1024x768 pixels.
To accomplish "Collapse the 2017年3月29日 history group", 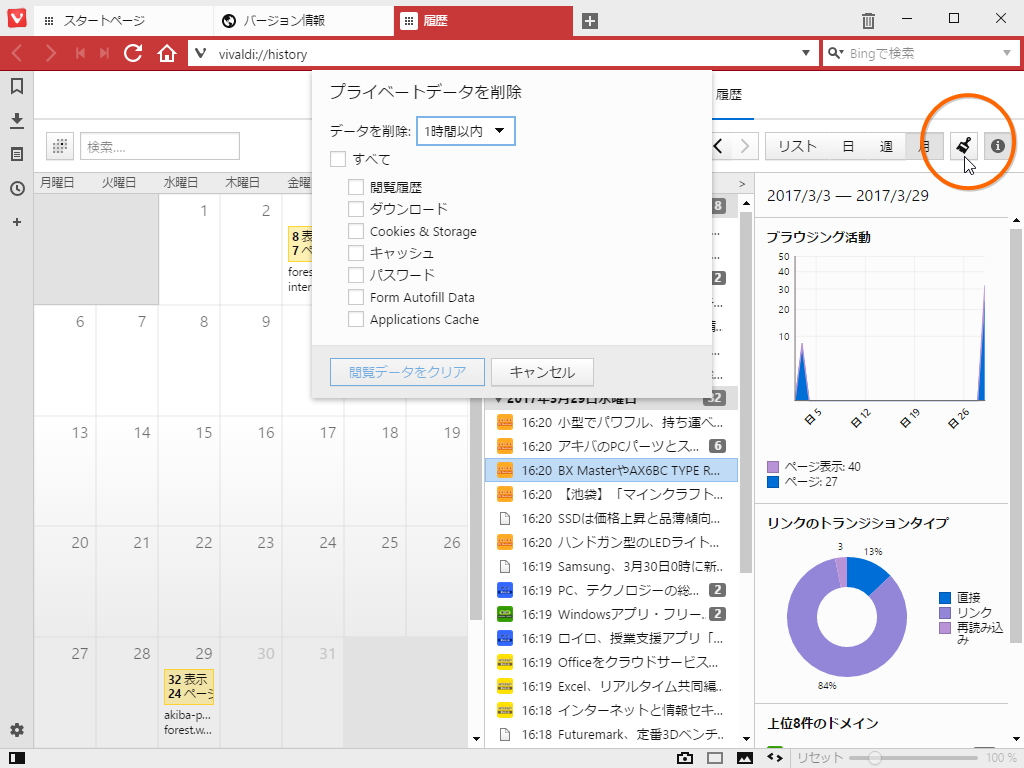I will (x=498, y=399).
